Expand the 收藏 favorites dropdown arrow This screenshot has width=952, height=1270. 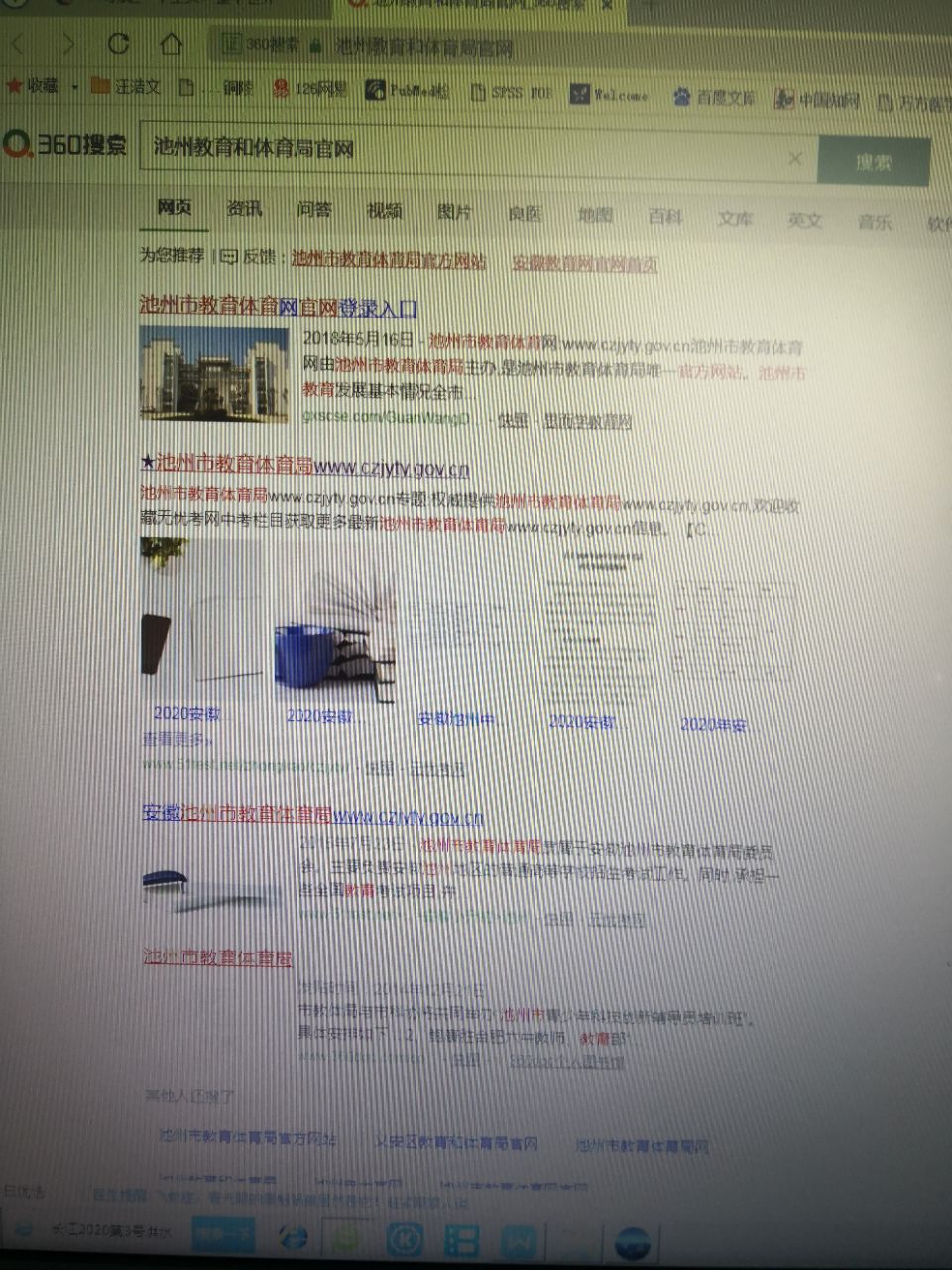[75, 87]
